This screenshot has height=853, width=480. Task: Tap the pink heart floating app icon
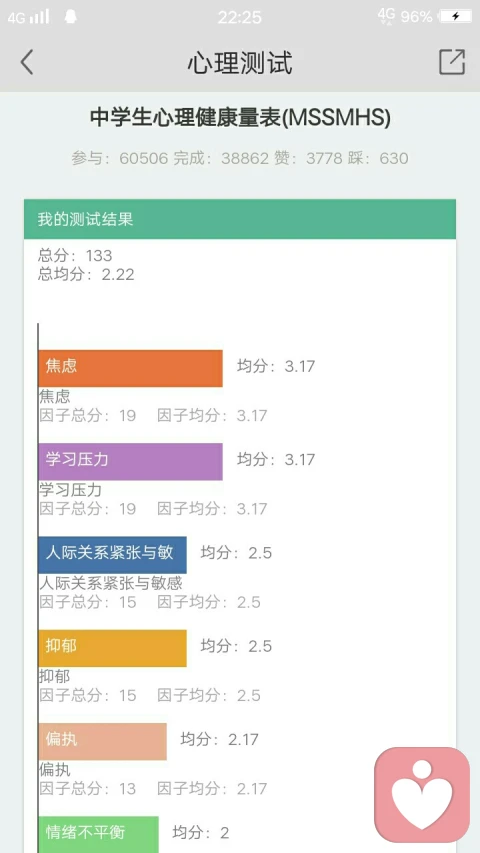tap(422, 795)
